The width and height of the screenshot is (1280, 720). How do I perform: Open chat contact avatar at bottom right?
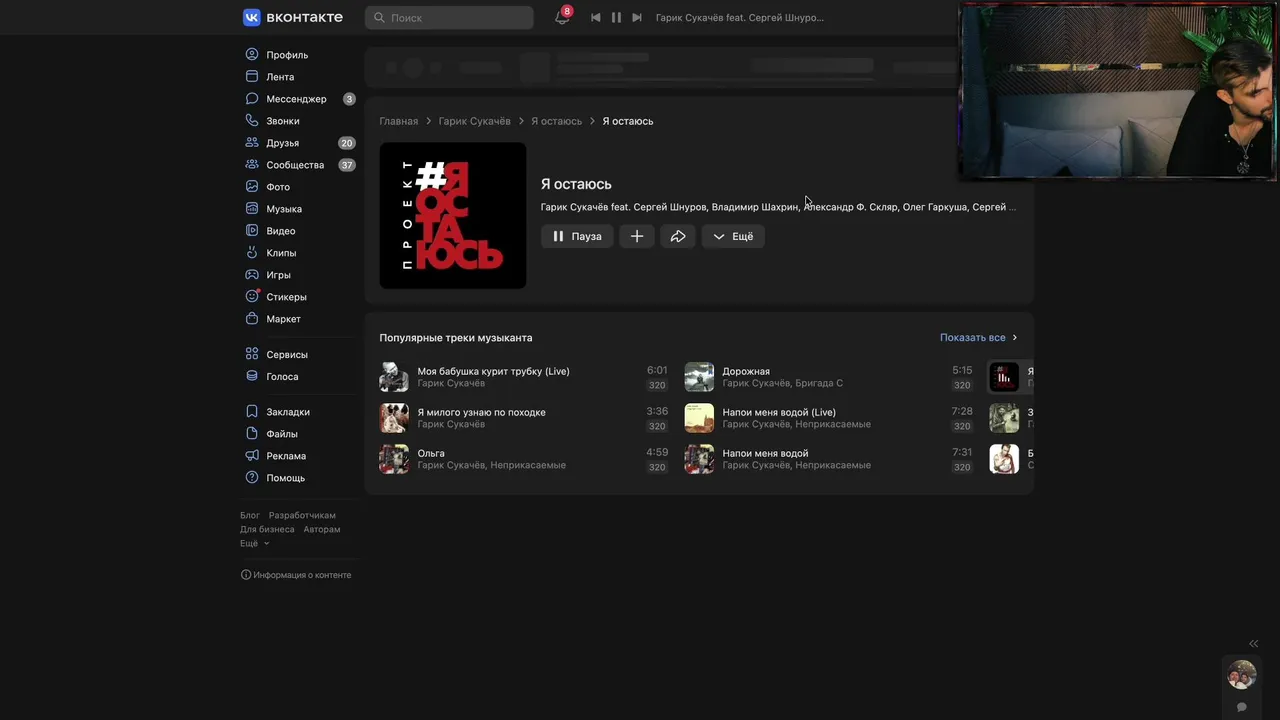[x=1242, y=675]
